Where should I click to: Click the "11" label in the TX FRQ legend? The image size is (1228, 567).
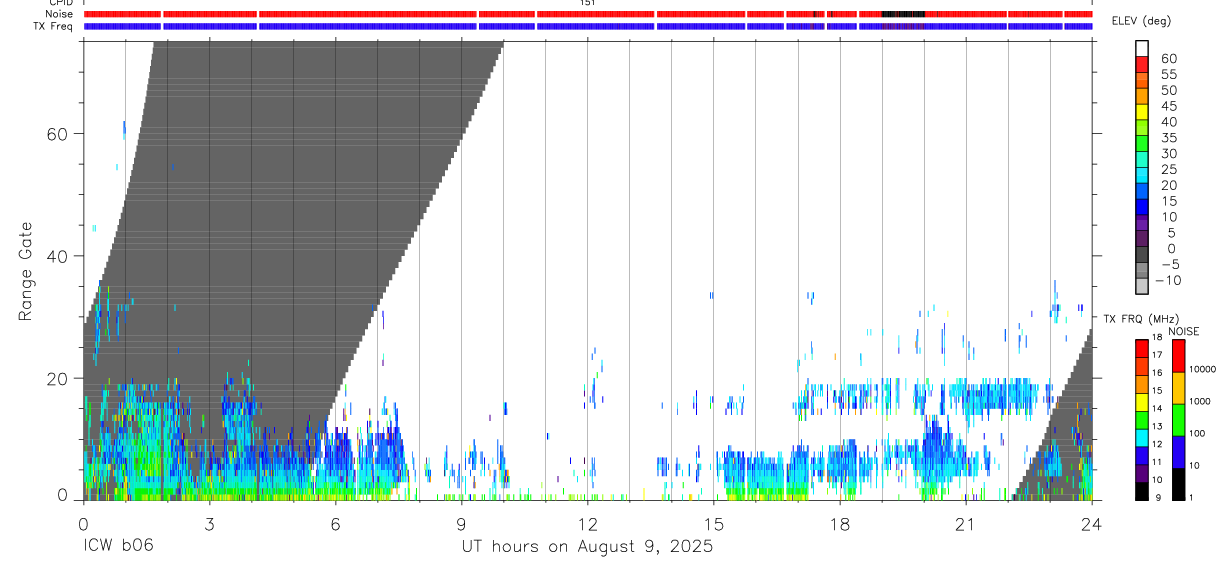[1157, 462]
